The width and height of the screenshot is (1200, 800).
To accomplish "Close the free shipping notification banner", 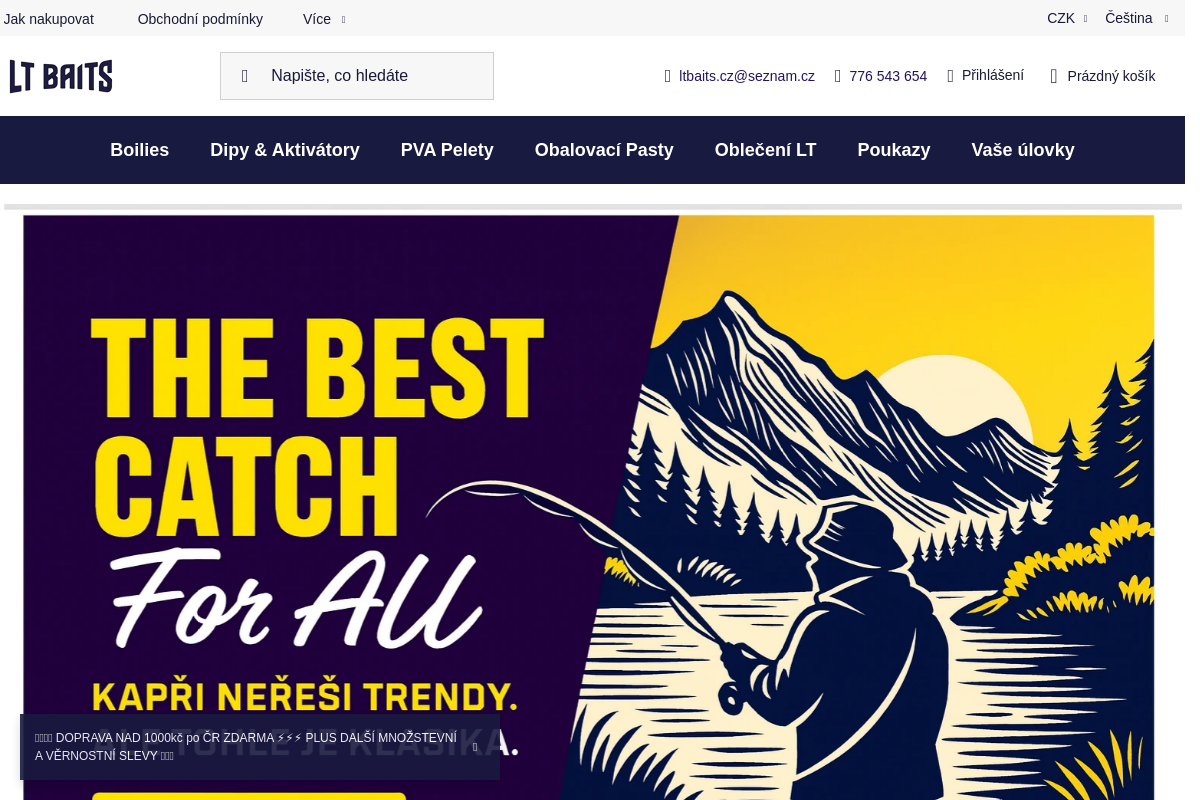I will (475, 747).
